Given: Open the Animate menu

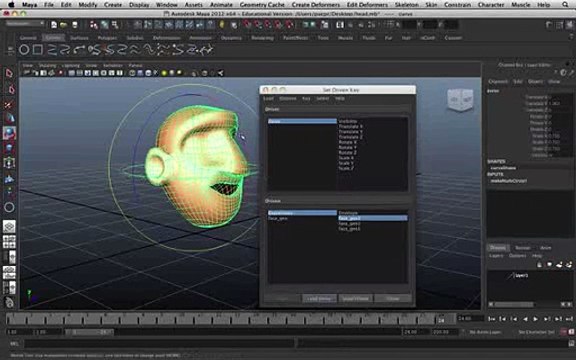Looking at the screenshot, I should tap(221, 5).
